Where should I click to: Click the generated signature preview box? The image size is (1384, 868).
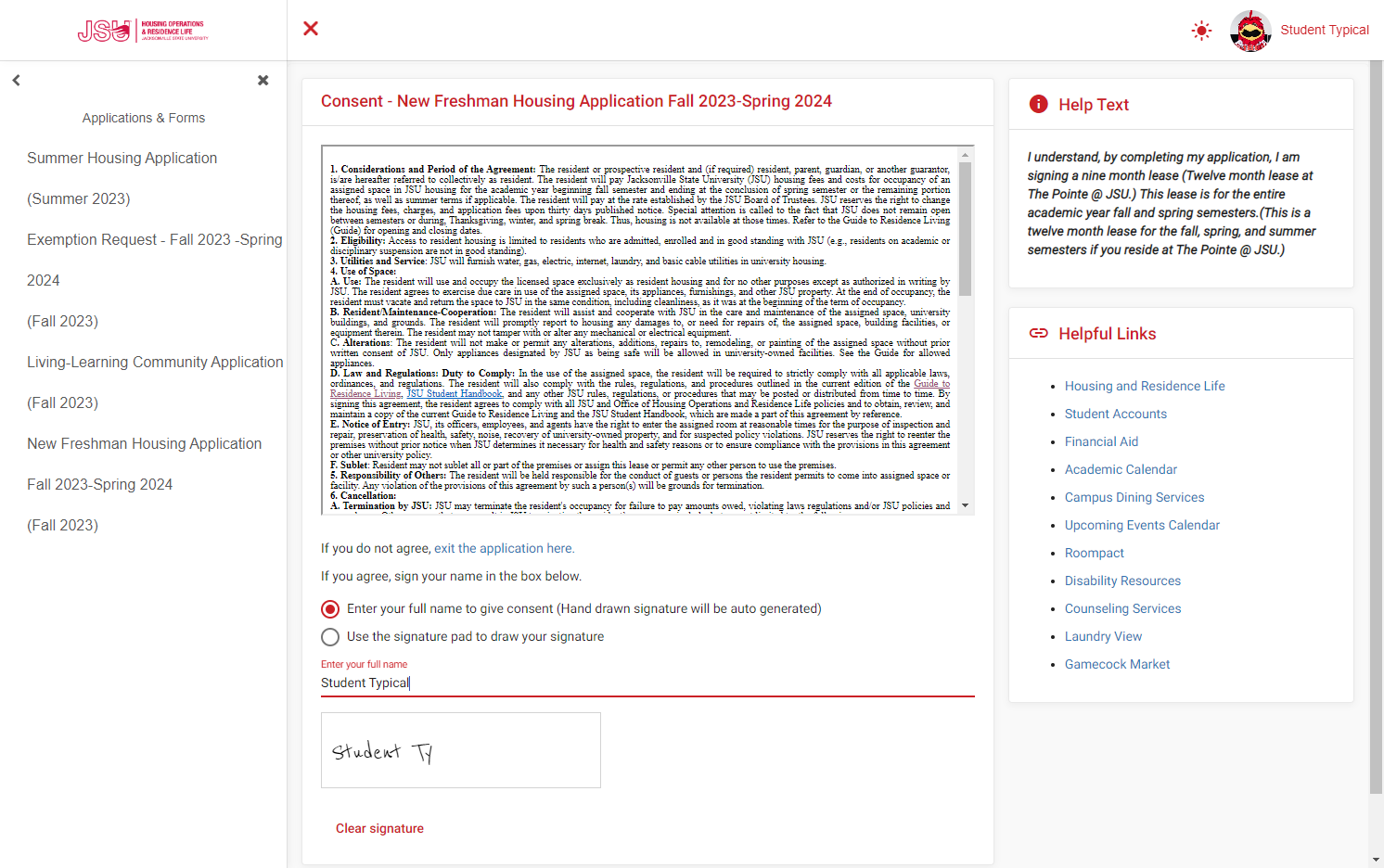461,750
